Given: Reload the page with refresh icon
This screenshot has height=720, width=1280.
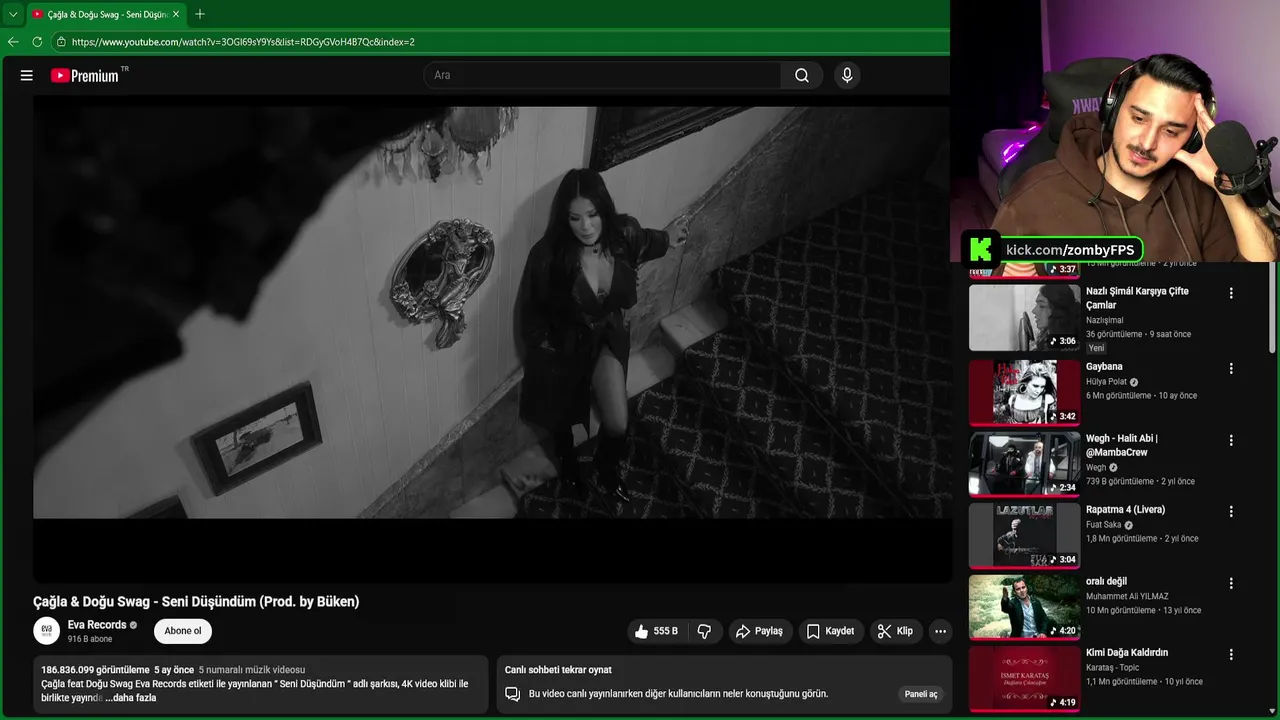Looking at the screenshot, I should 37,42.
